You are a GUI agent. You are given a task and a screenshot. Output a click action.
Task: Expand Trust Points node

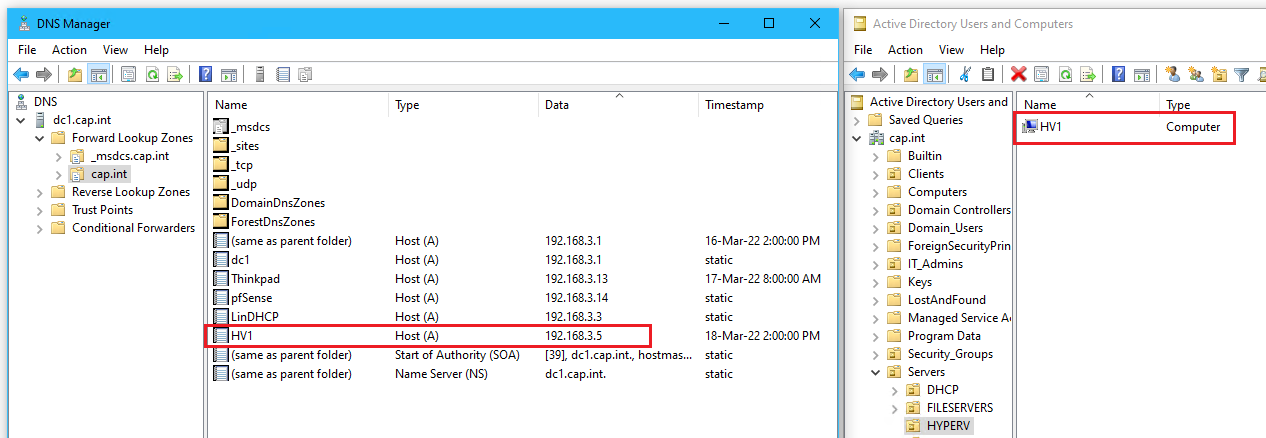(40, 210)
